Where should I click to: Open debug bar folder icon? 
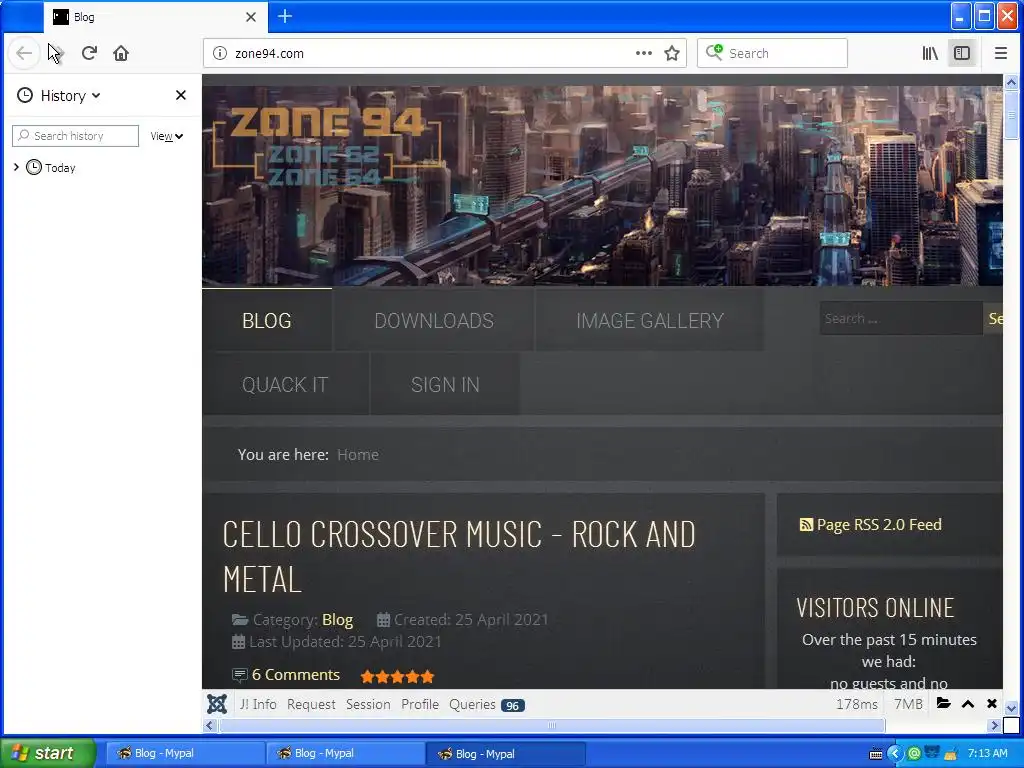(943, 703)
